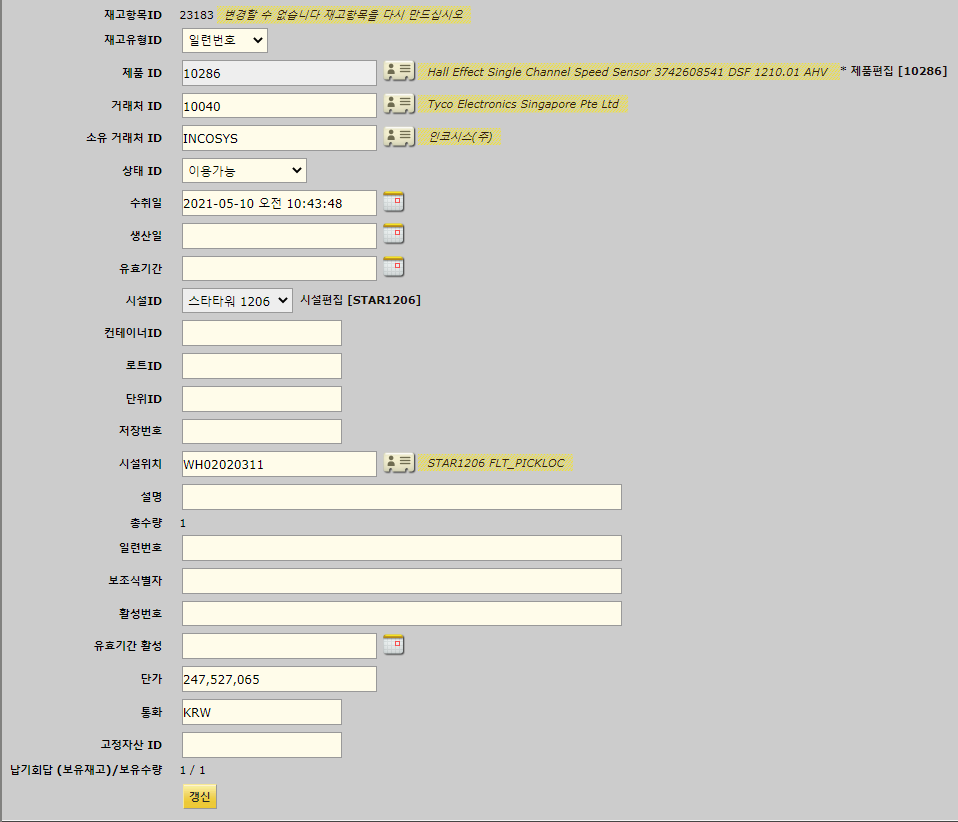
Task: Open lookup icon beside 소유 거래처 ID
Action: point(399,137)
